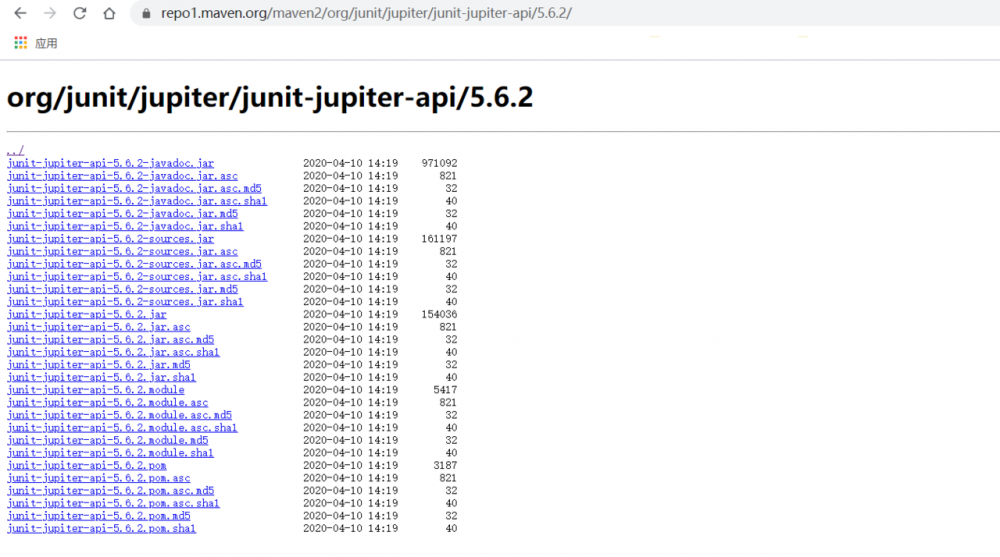Open junit-jupiter-api-5.6.2-javadoc.jar.asc.md5 link

(134, 188)
